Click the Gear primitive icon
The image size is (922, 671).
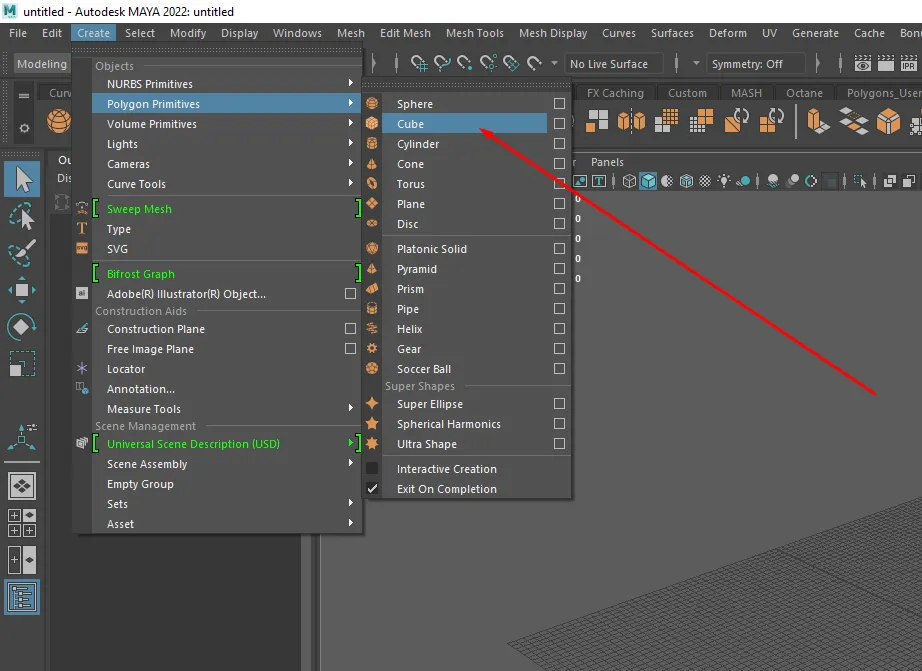[x=372, y=349]
